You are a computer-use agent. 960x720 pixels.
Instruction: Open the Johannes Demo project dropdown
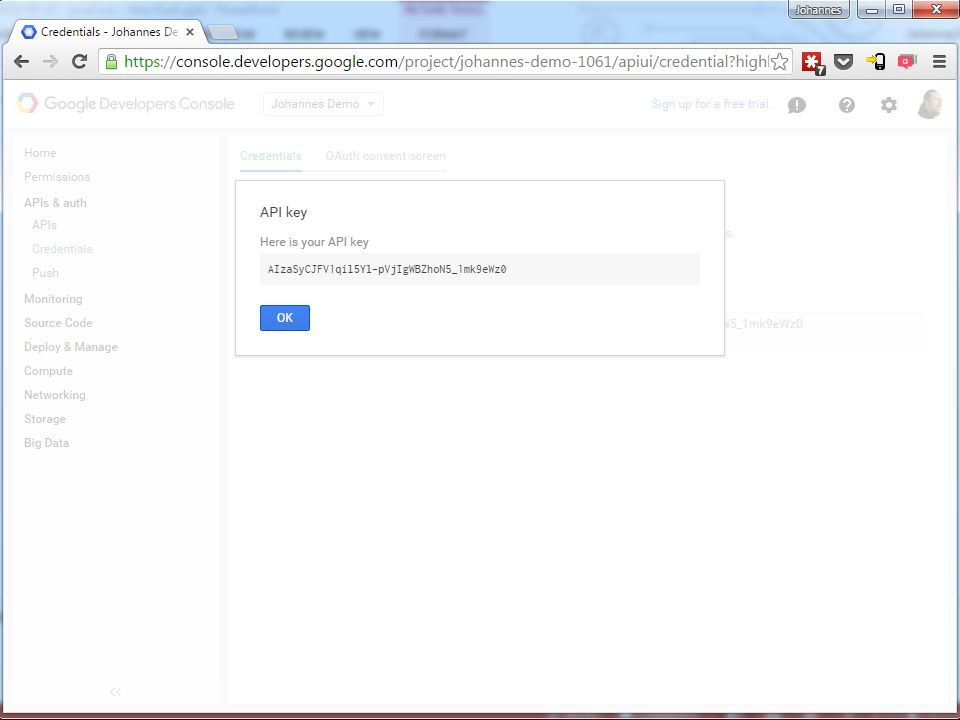(x=323, y=104)
